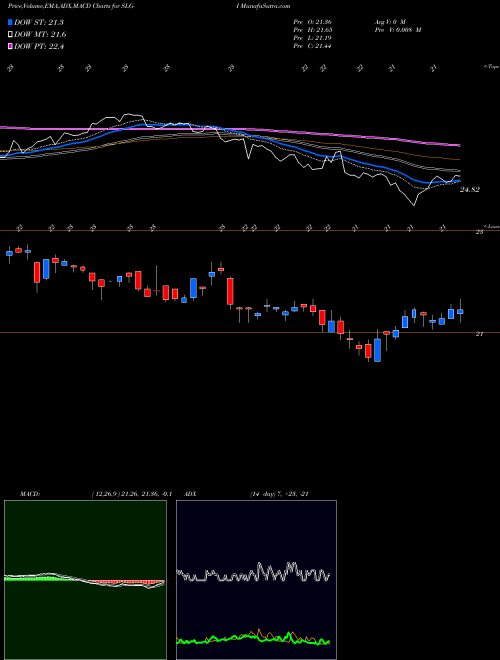500x660 pixels.
Task: Click the '23' price axis label
Action: click(x=479, y=232)
